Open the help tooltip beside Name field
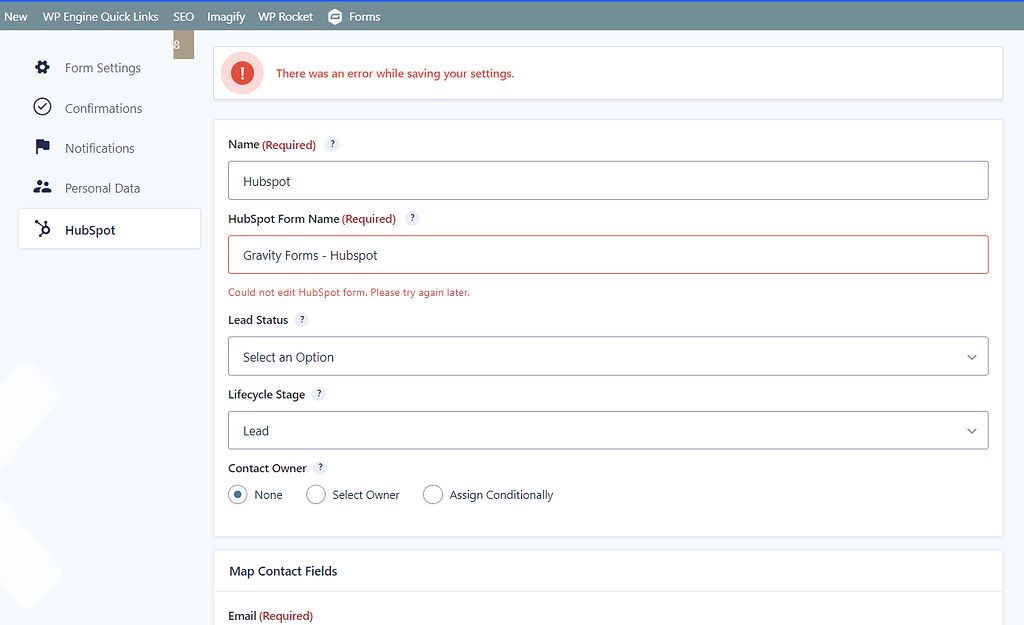 [332, 144]
